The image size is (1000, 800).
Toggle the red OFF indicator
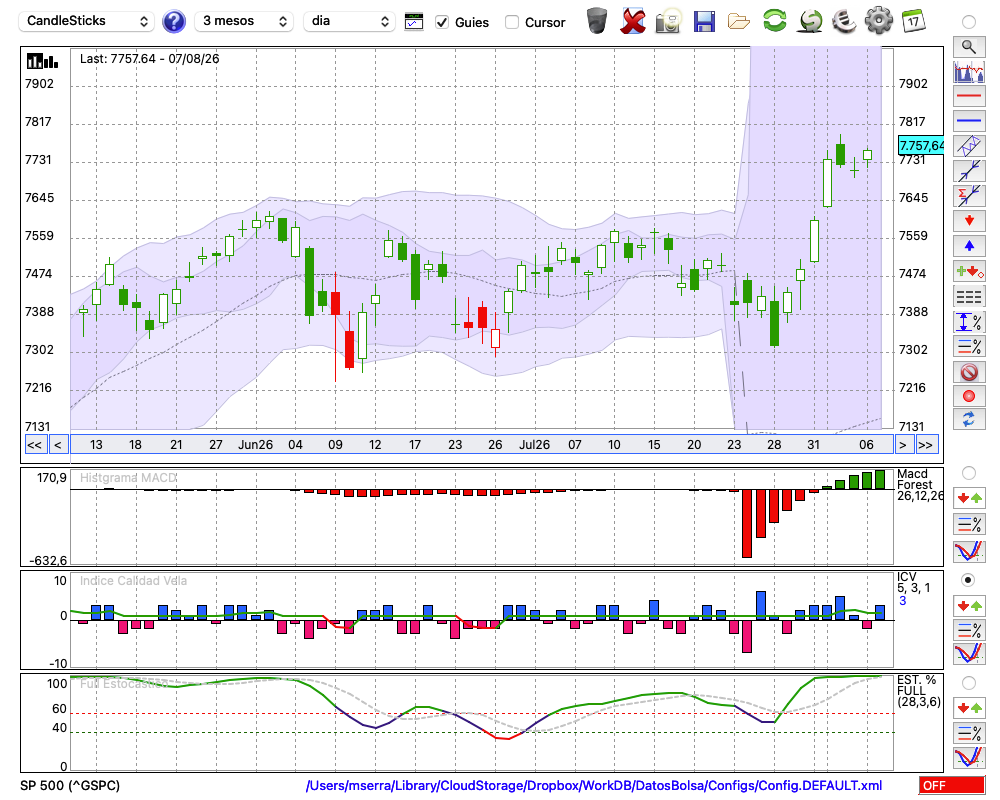952,785
